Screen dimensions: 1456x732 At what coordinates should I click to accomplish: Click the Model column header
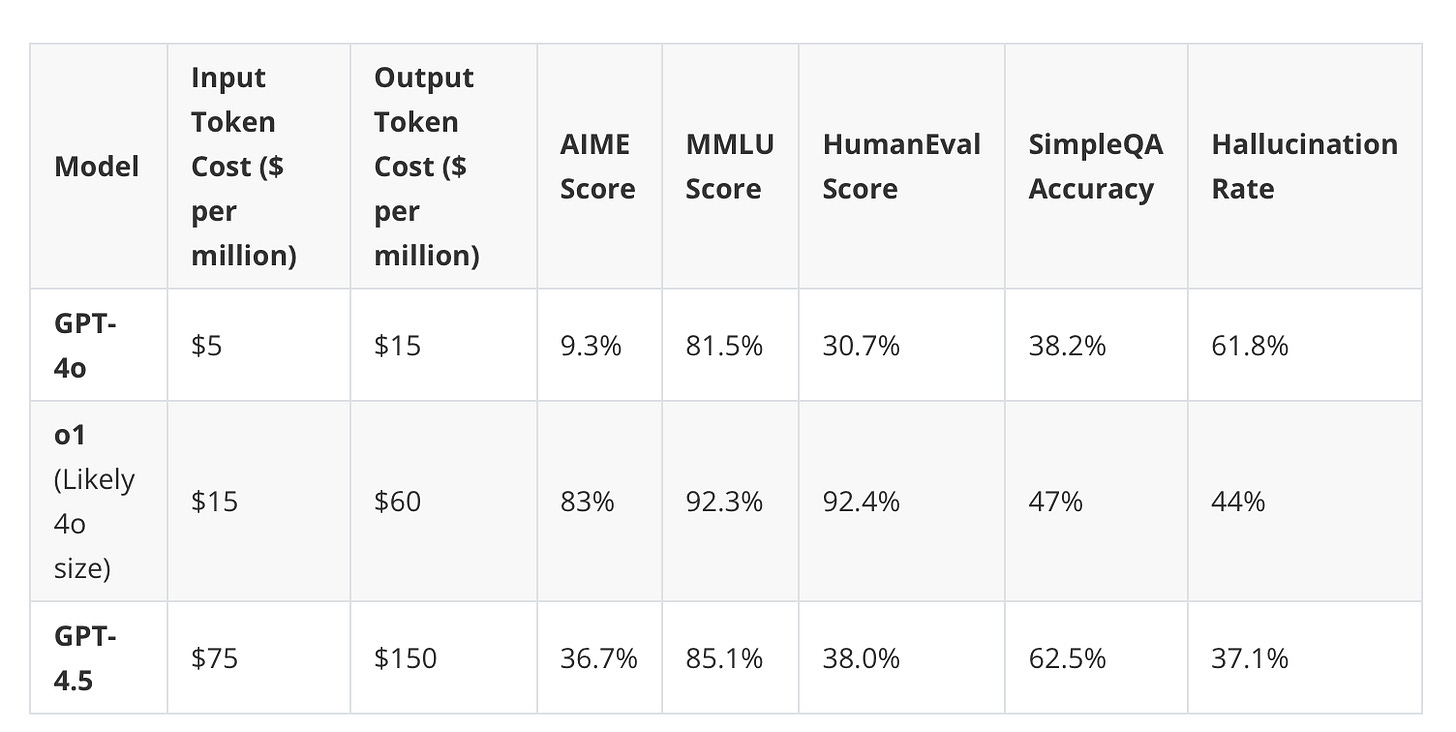coord(97,166)
